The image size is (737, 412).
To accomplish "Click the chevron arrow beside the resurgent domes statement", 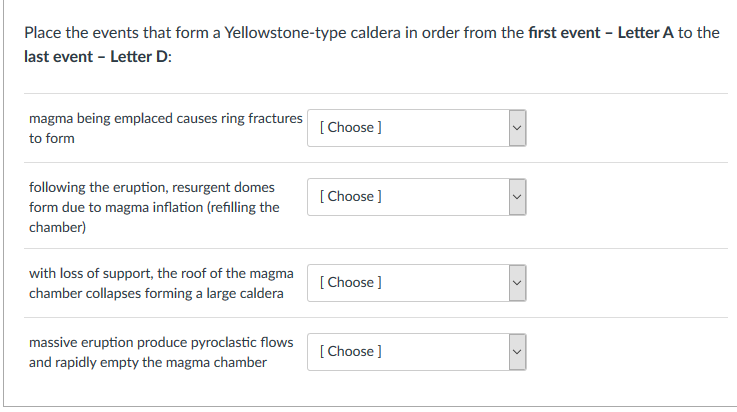I will [516, 196].
